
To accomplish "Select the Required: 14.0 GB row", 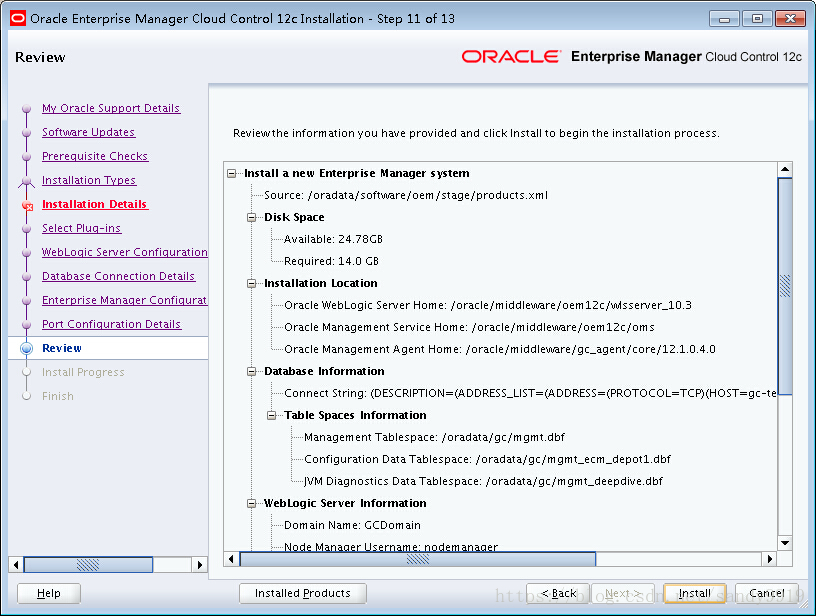I will [x=332, y=261].
